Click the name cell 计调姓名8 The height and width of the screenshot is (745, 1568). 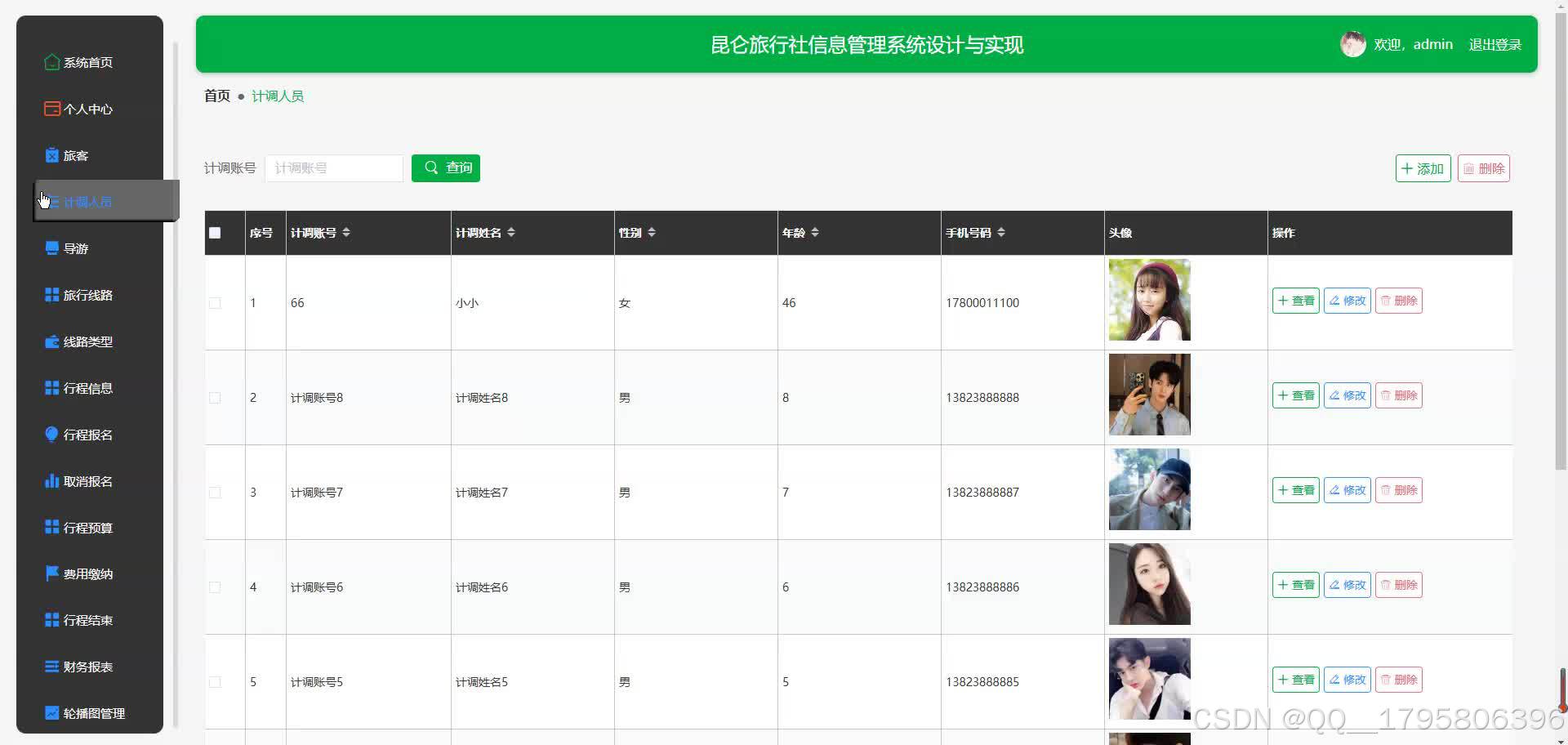(x=482, y=398)
